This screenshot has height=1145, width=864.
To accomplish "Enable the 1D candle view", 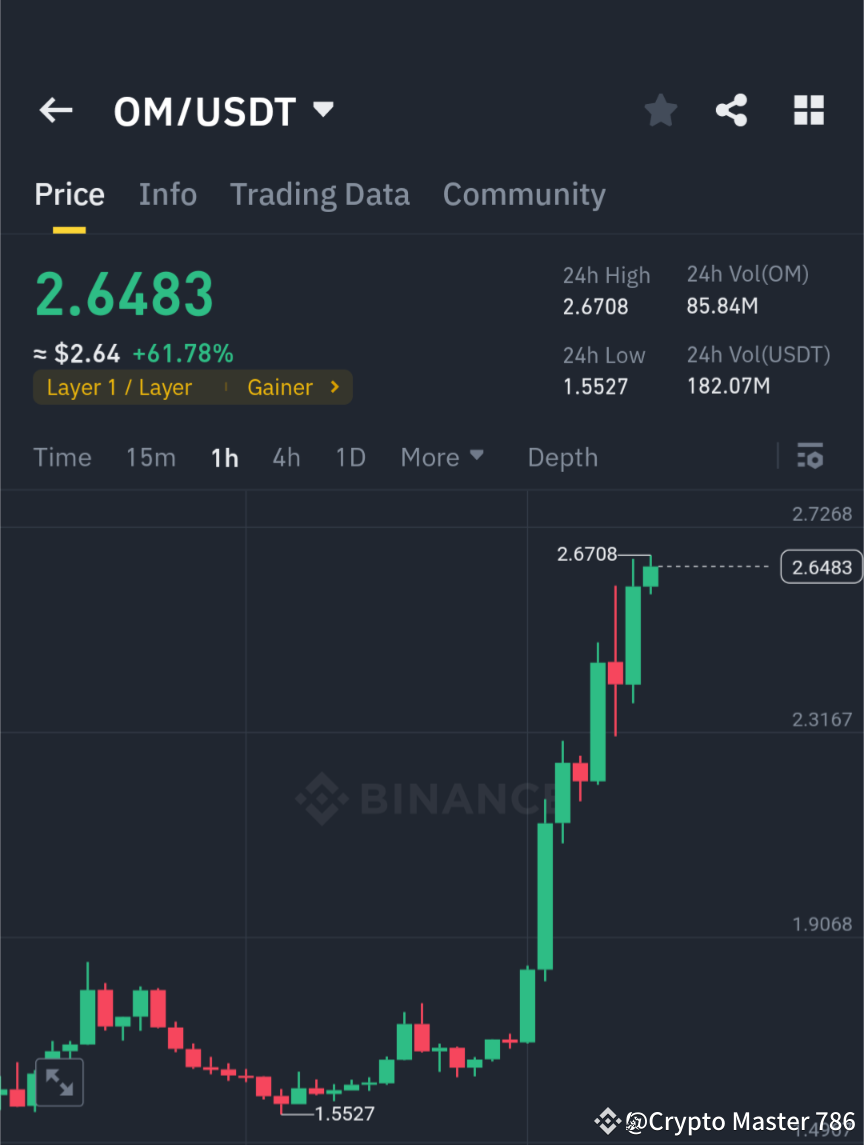I will pyautogui.click(x=350, y=457).
